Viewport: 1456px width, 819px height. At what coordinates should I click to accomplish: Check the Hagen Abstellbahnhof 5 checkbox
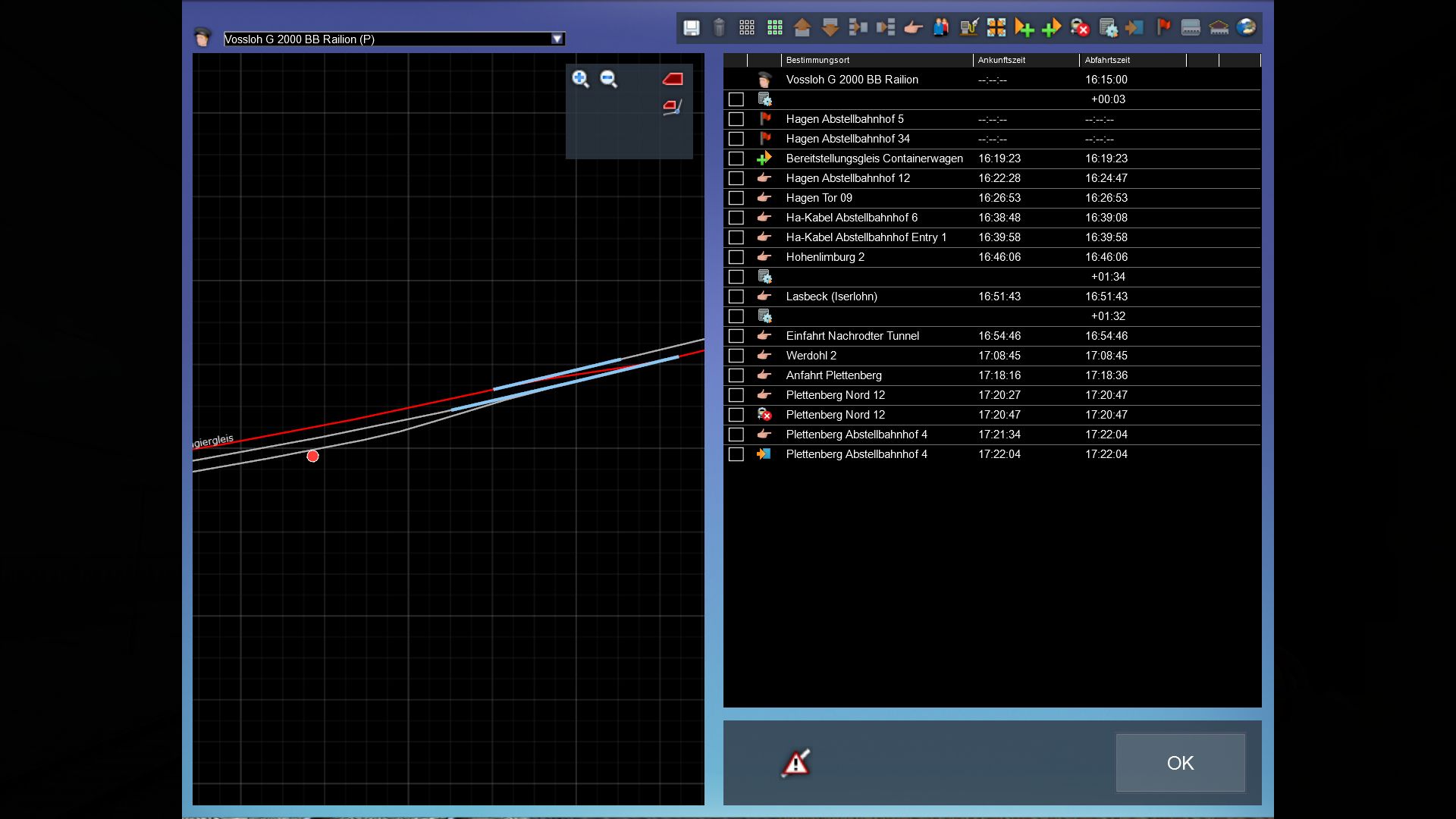pyautogui.click(x=736, y=119)
